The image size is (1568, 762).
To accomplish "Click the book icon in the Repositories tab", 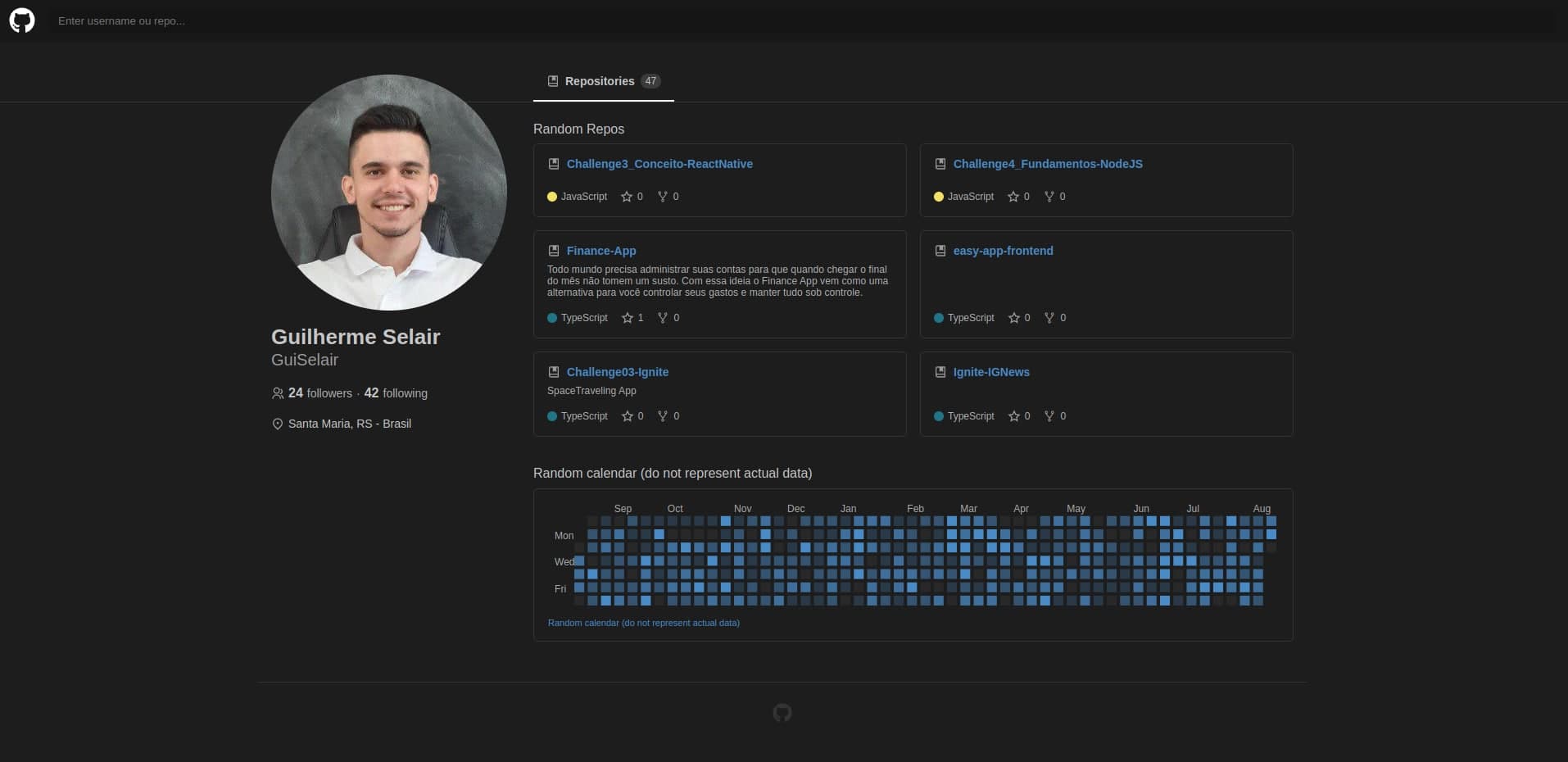I will (x=553, y=81).
